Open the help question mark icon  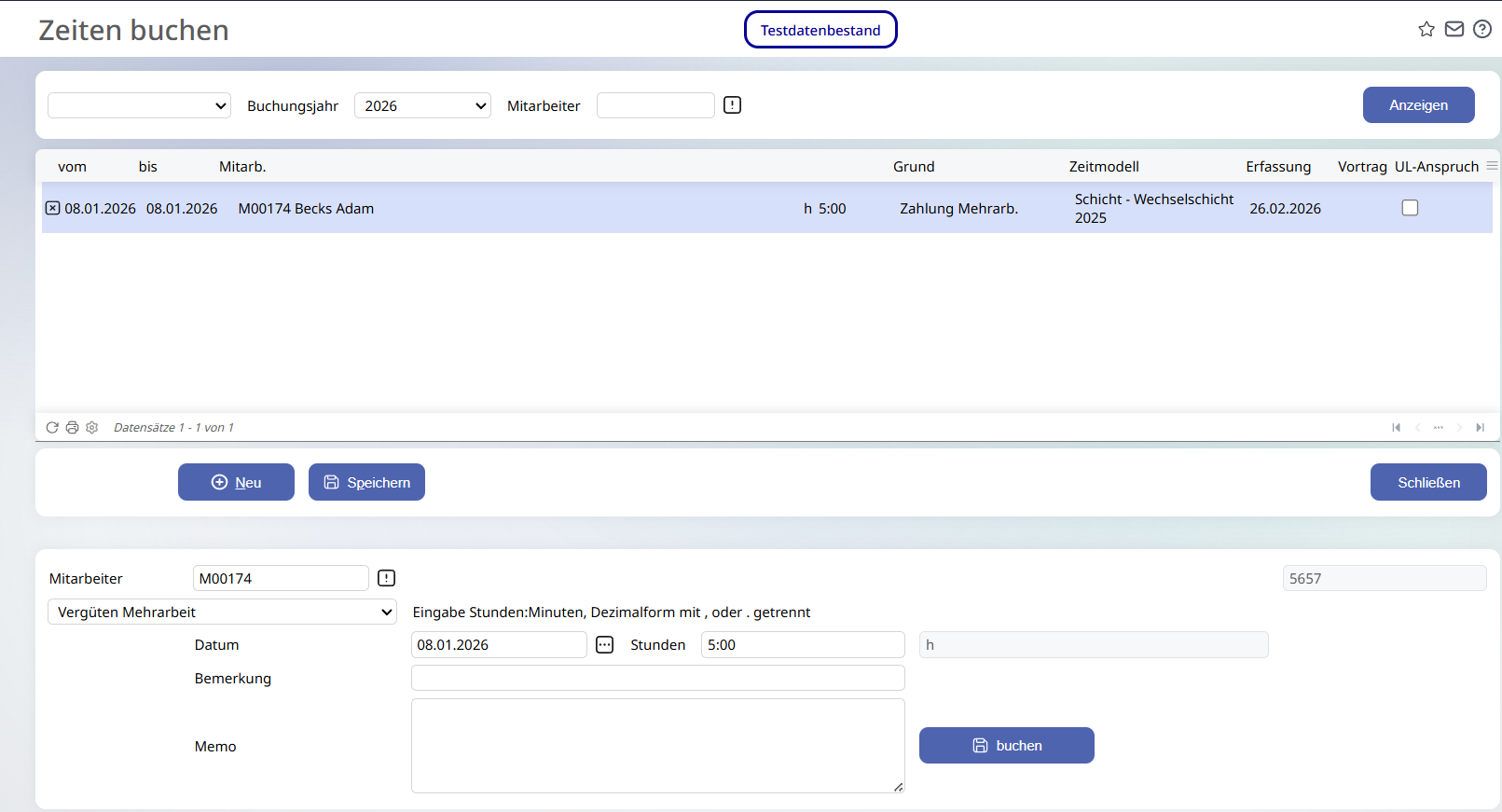click(x=1482, y=29)
